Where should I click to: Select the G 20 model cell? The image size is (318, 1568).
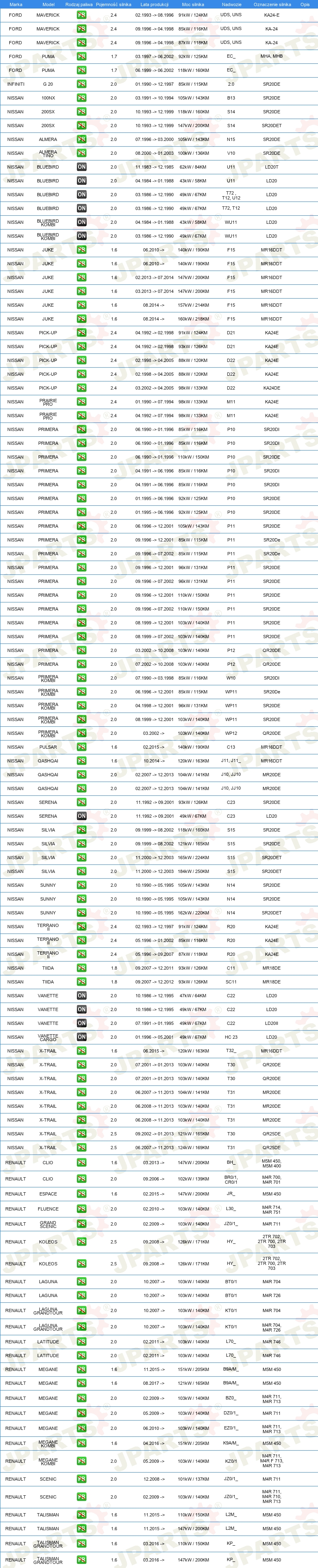click(x=48, y=84)
